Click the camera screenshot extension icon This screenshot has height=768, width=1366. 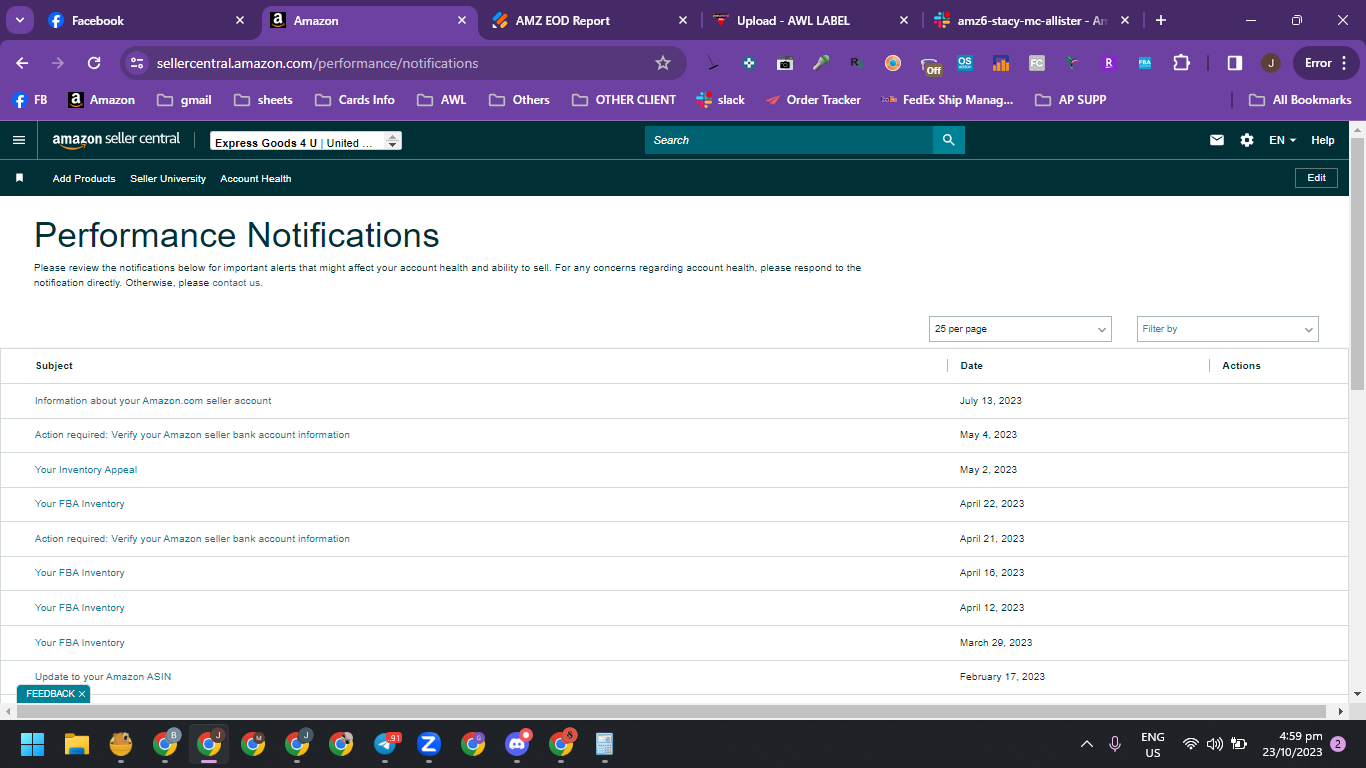click(x=785, y=63)
